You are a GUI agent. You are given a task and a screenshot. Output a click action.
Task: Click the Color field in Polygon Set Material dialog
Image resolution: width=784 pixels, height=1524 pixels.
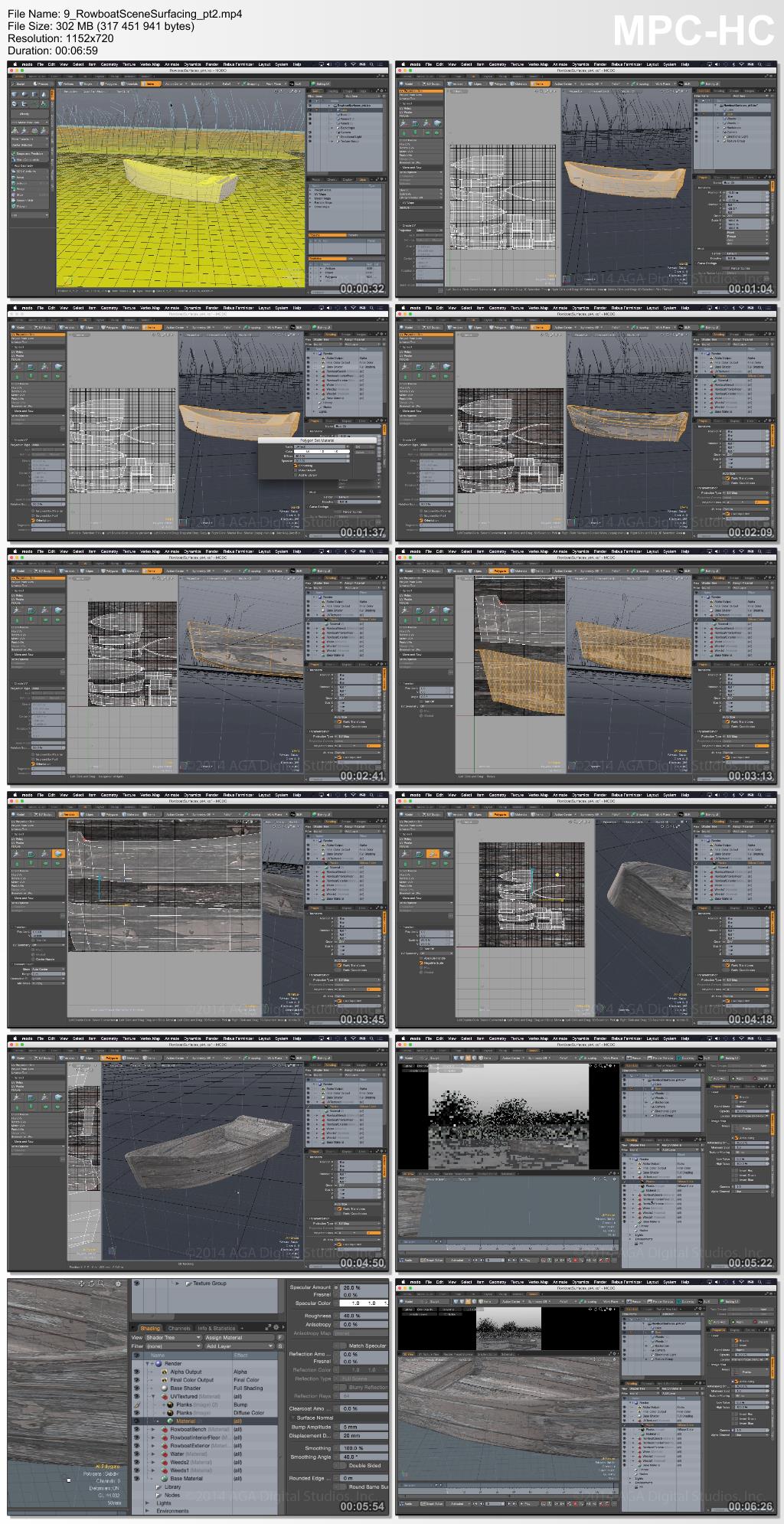tap(322, 452)
